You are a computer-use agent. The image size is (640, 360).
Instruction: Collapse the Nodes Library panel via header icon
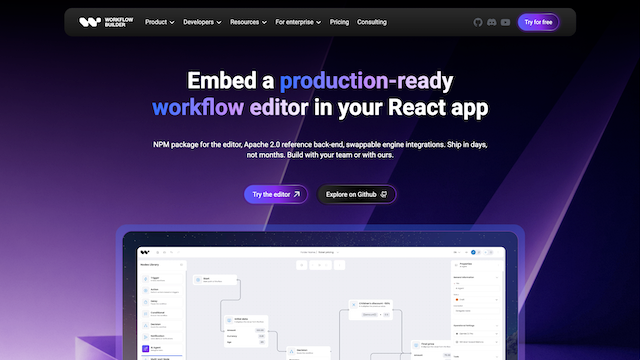[x=182, y=265]
